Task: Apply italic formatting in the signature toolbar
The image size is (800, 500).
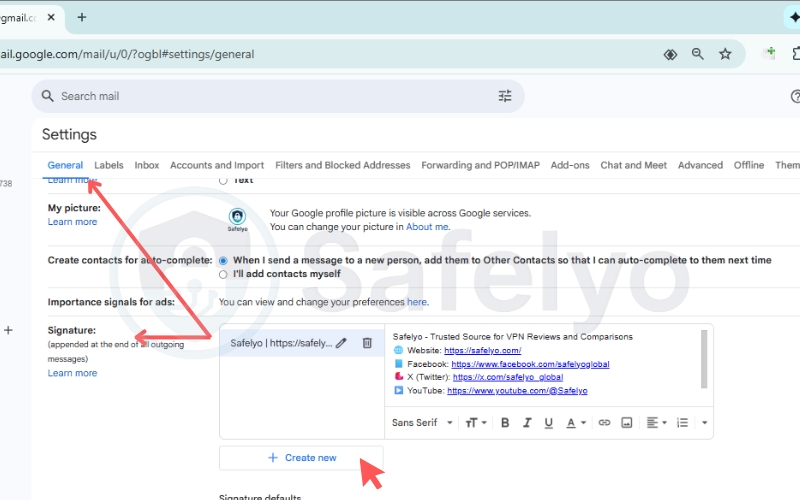Action: click(x=527, y=423)
